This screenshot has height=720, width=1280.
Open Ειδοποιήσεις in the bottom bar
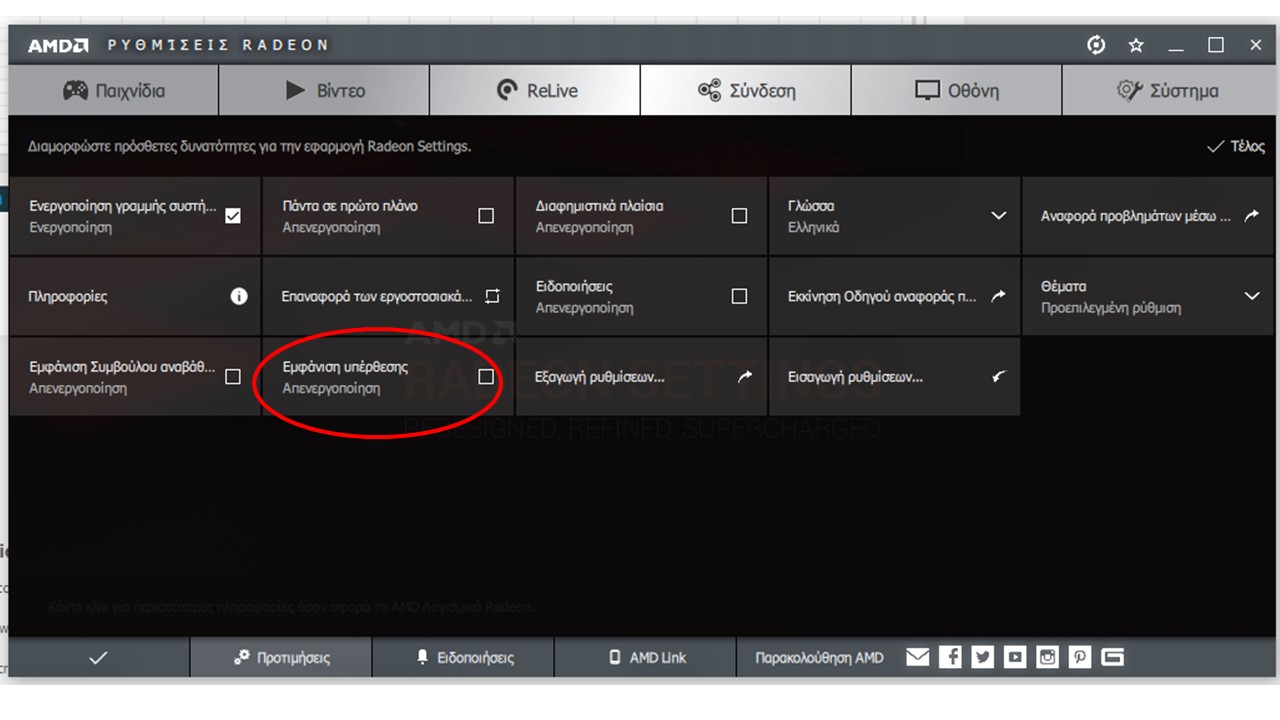(463, 658)
